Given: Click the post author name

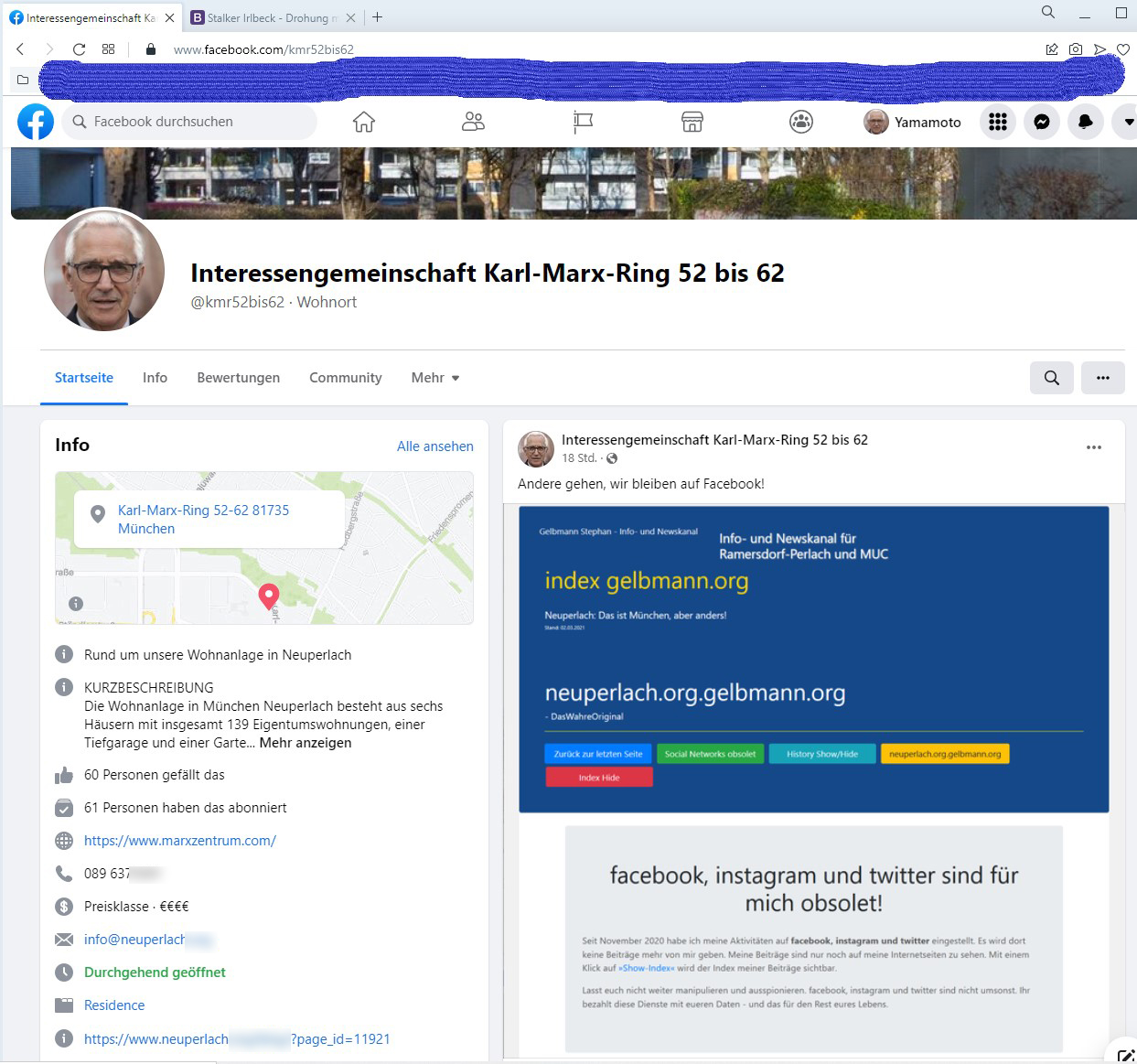Looking at the screenshot, I should coord(714,440).
